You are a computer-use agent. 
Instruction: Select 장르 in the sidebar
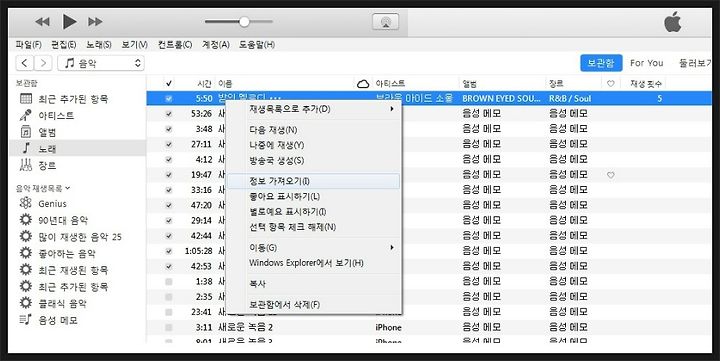(x=39, y=165)
